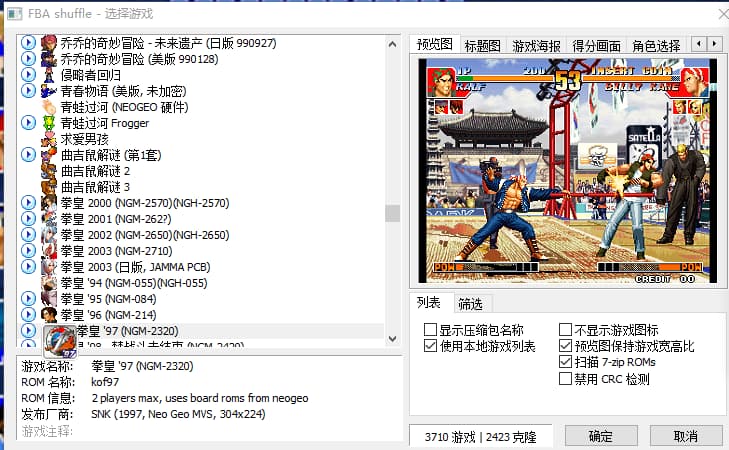Expand the 拳皇 2001 clone tree arrow
Viewport: 729px width, 450px height.
pyautogui.click(x=28, y=219)
